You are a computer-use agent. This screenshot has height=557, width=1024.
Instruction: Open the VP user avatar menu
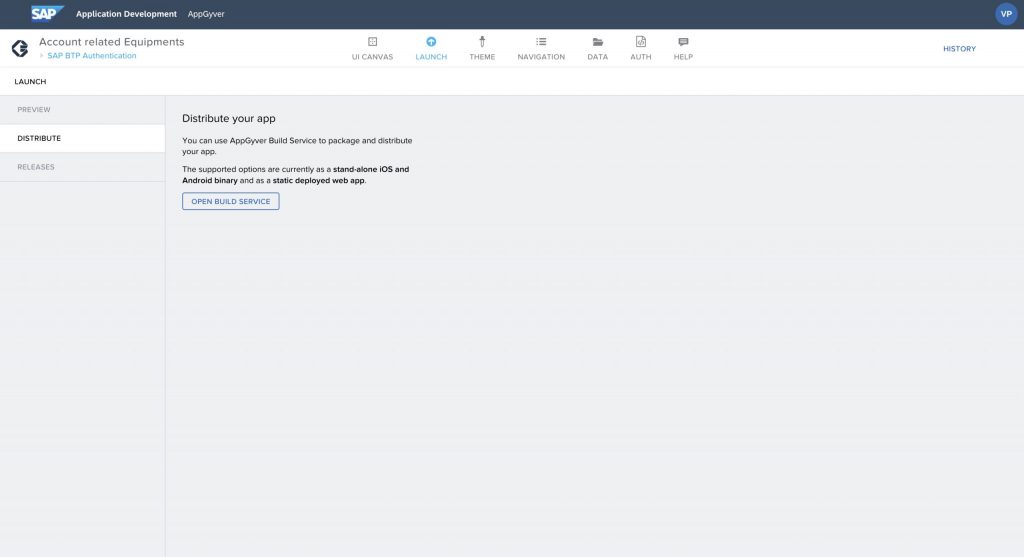click(x=1006, y=14)
